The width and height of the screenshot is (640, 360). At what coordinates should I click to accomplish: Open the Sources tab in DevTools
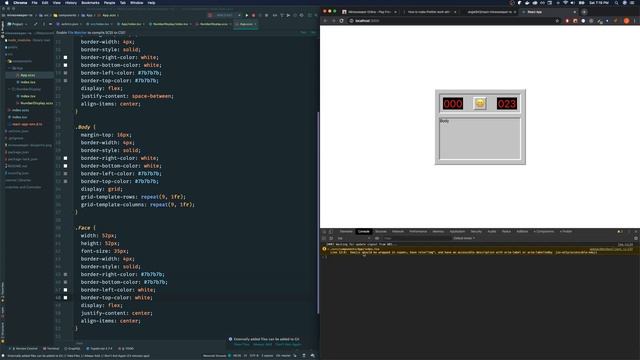coord(381,231)
